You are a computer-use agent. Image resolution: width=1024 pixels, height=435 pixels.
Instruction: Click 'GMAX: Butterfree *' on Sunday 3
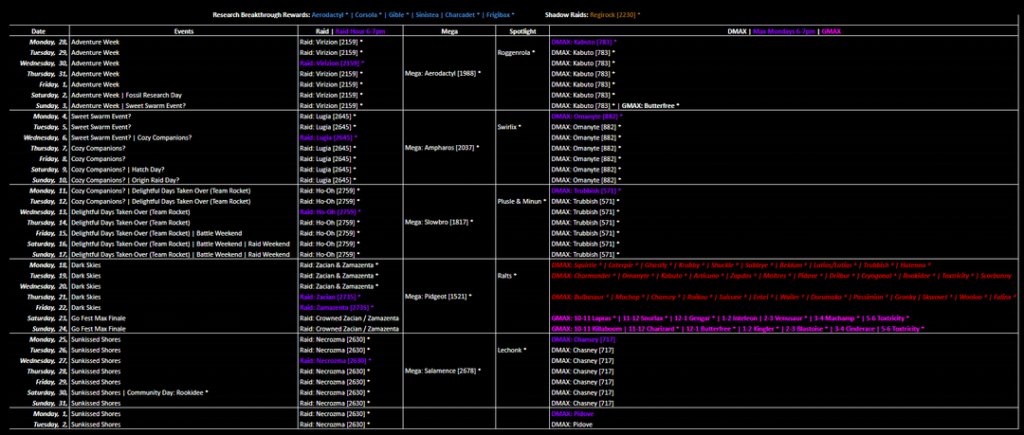coord(650,105)
